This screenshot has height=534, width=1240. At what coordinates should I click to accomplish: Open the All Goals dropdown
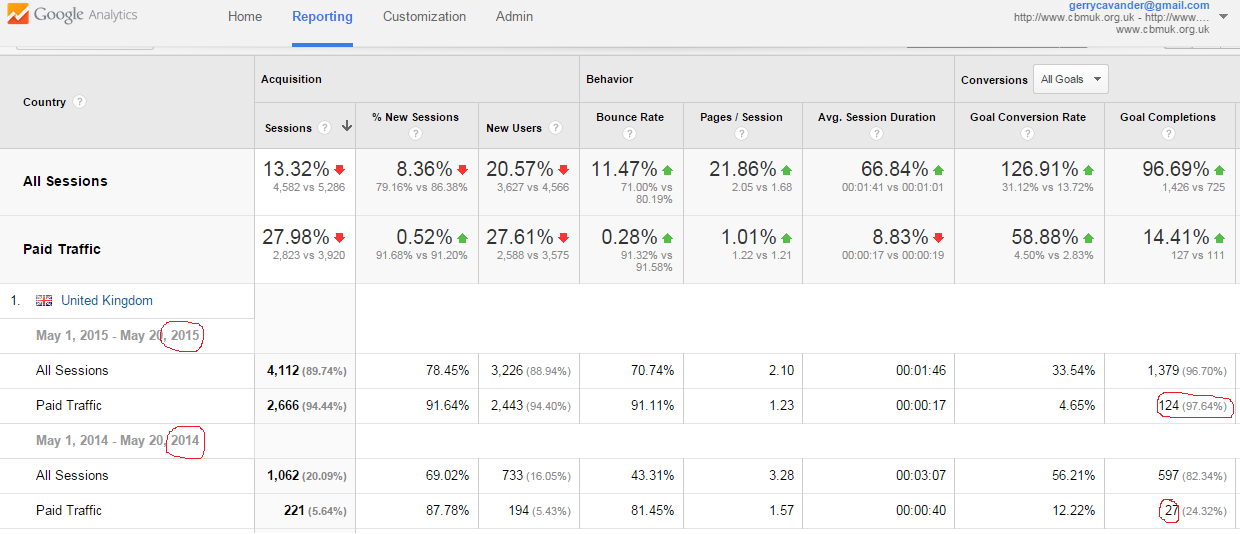click(x=1071, y=79)
